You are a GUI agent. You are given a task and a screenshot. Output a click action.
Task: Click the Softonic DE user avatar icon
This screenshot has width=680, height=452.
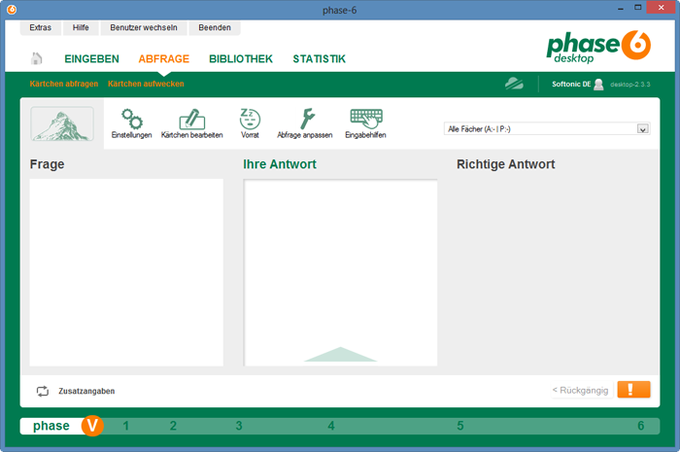coord(598,84)
